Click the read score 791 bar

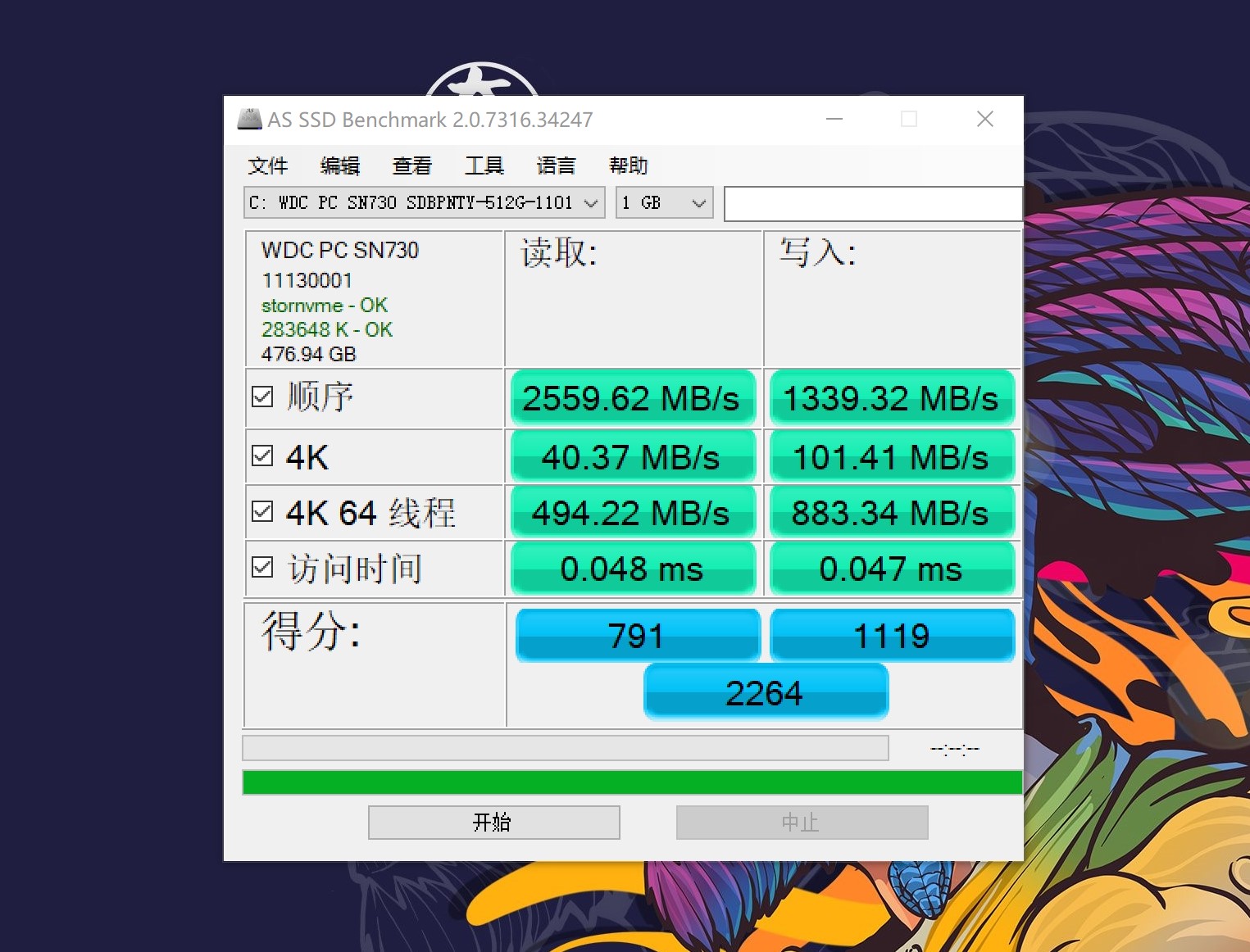[x=637, y=635]
